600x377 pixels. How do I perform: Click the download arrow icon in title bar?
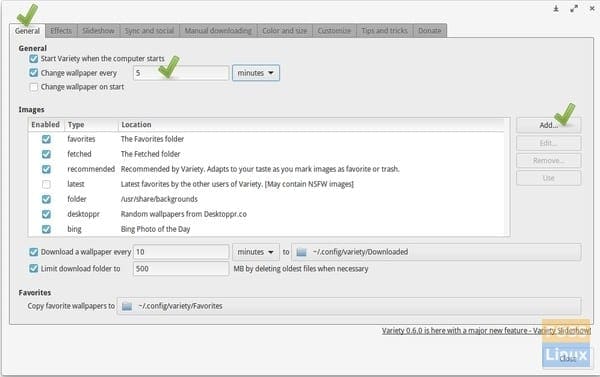click(x=556, y=8)
